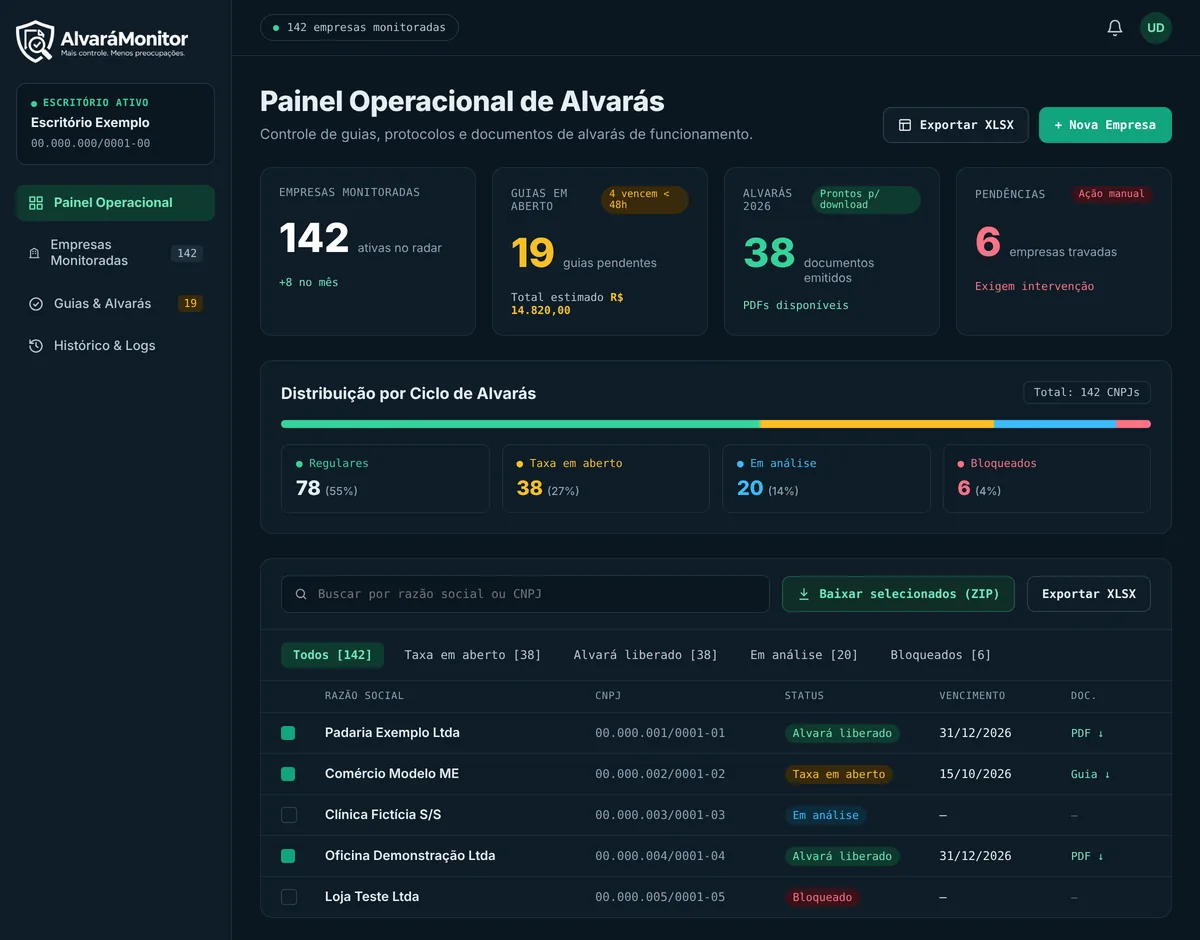Select the Taxa em aberto [38] tab
1200x940 pixels.
(x=472, y=655)
